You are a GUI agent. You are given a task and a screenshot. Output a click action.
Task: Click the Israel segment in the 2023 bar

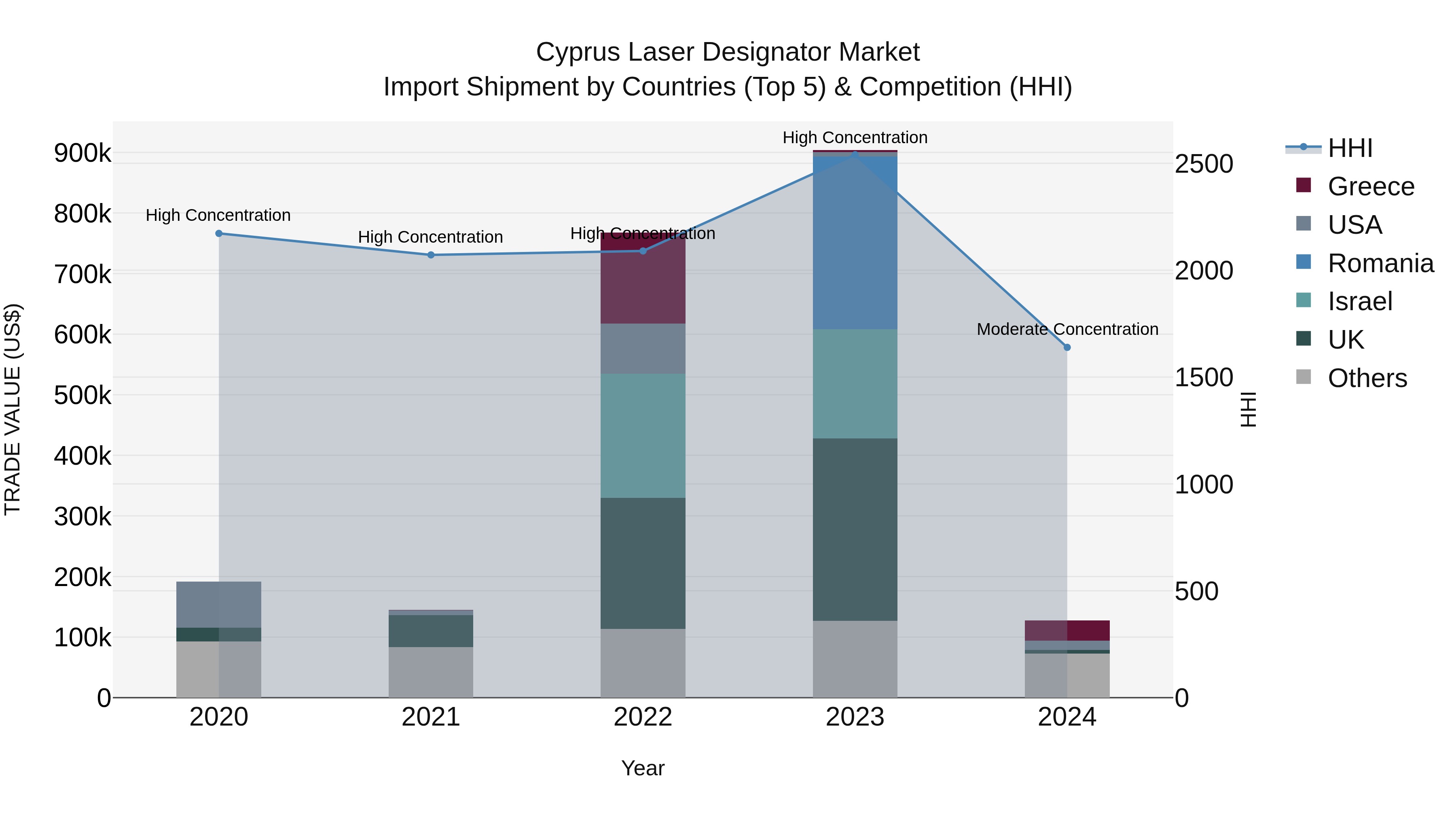coord(855,384)
